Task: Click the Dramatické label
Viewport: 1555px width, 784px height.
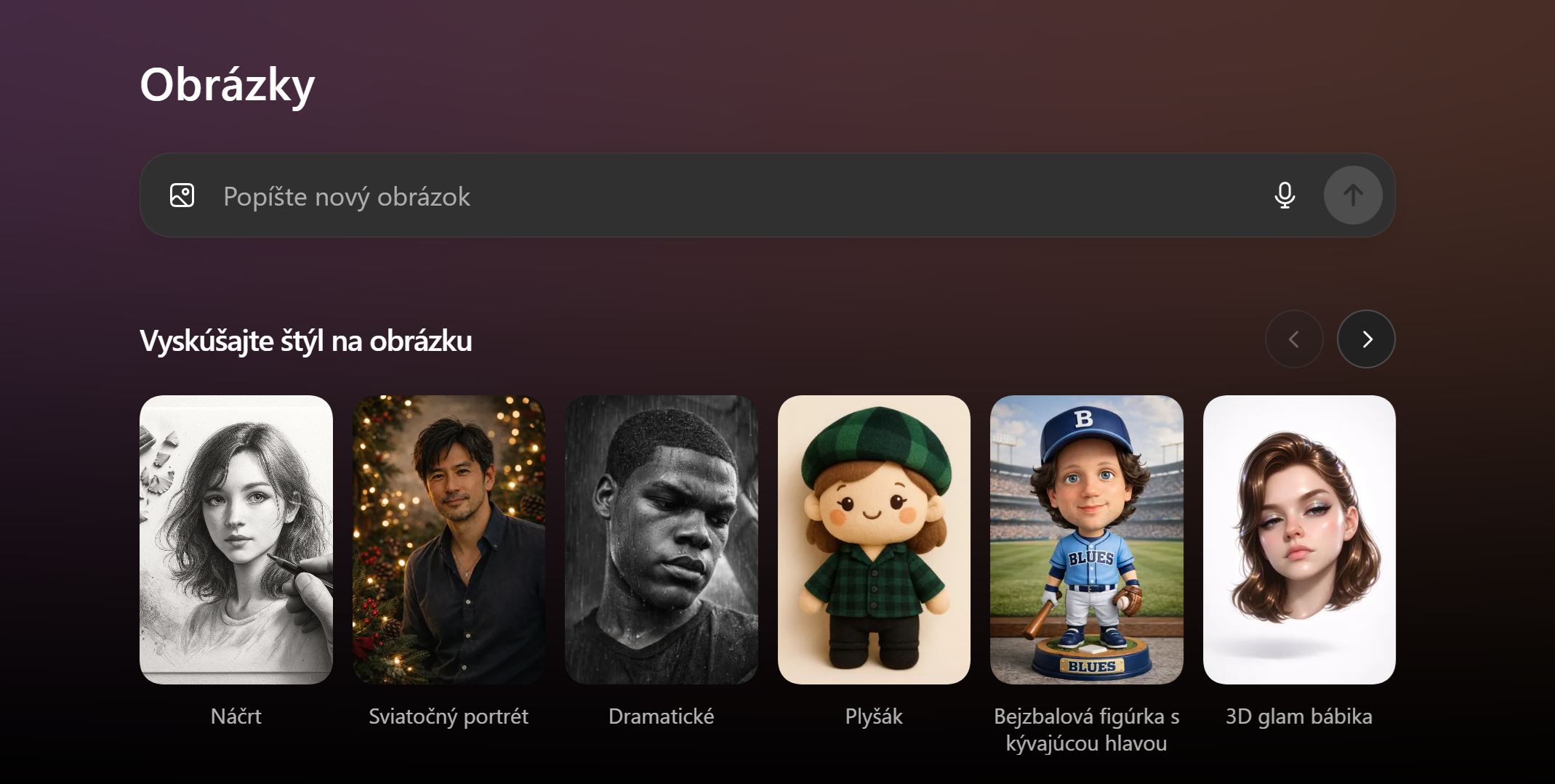Action: click(661, 716)
